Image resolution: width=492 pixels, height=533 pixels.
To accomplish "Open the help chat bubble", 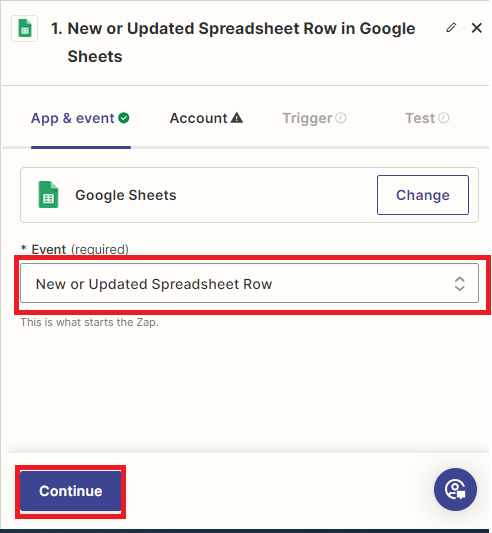I will coord(455,489).
